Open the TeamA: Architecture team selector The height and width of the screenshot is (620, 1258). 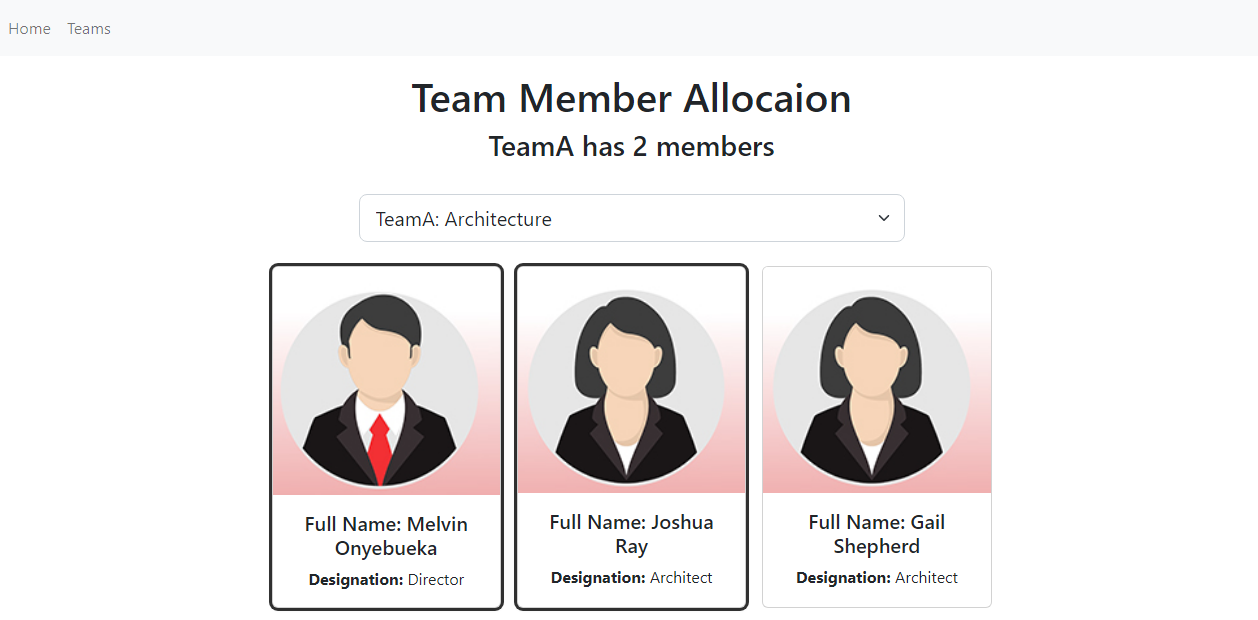click(x=632, y=218)
